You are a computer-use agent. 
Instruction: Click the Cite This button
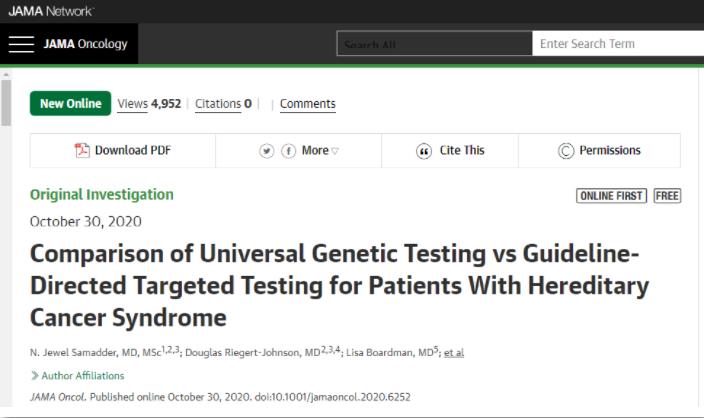pos(450,150)
